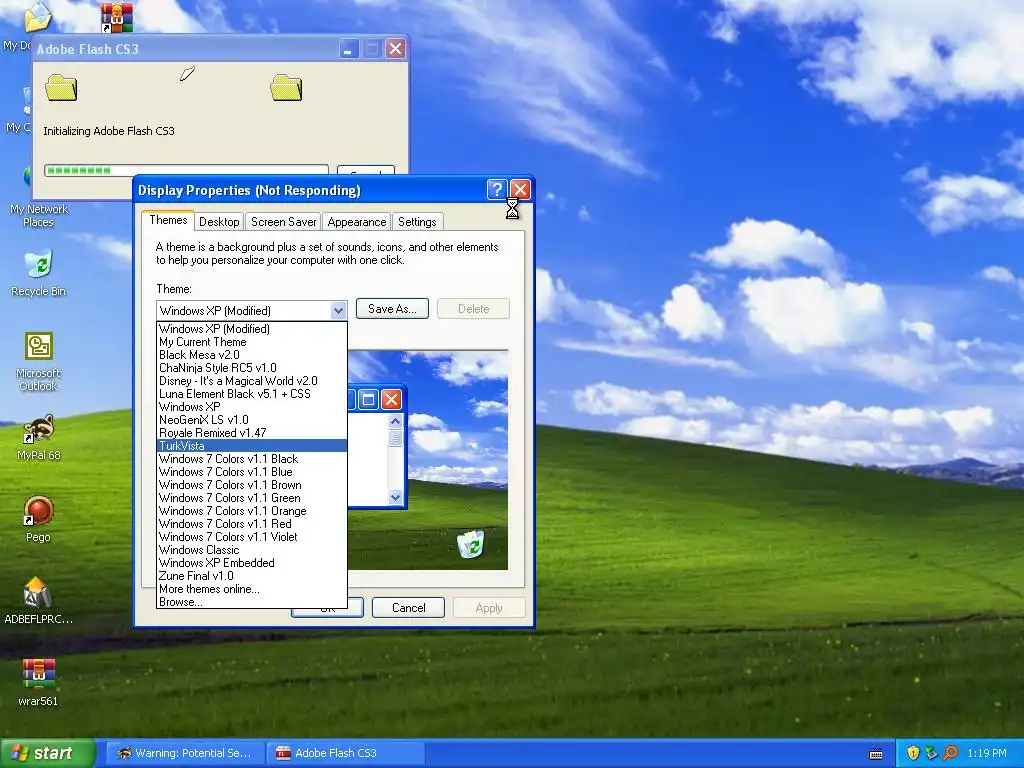Select Royale Remixed v1.47 theme

click(251, 433)
